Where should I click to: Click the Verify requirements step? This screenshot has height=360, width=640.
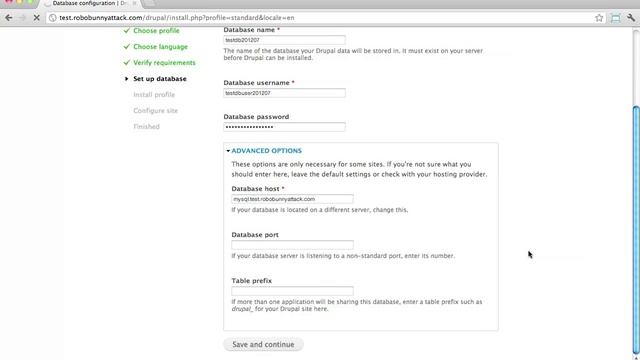click(164, 62)
